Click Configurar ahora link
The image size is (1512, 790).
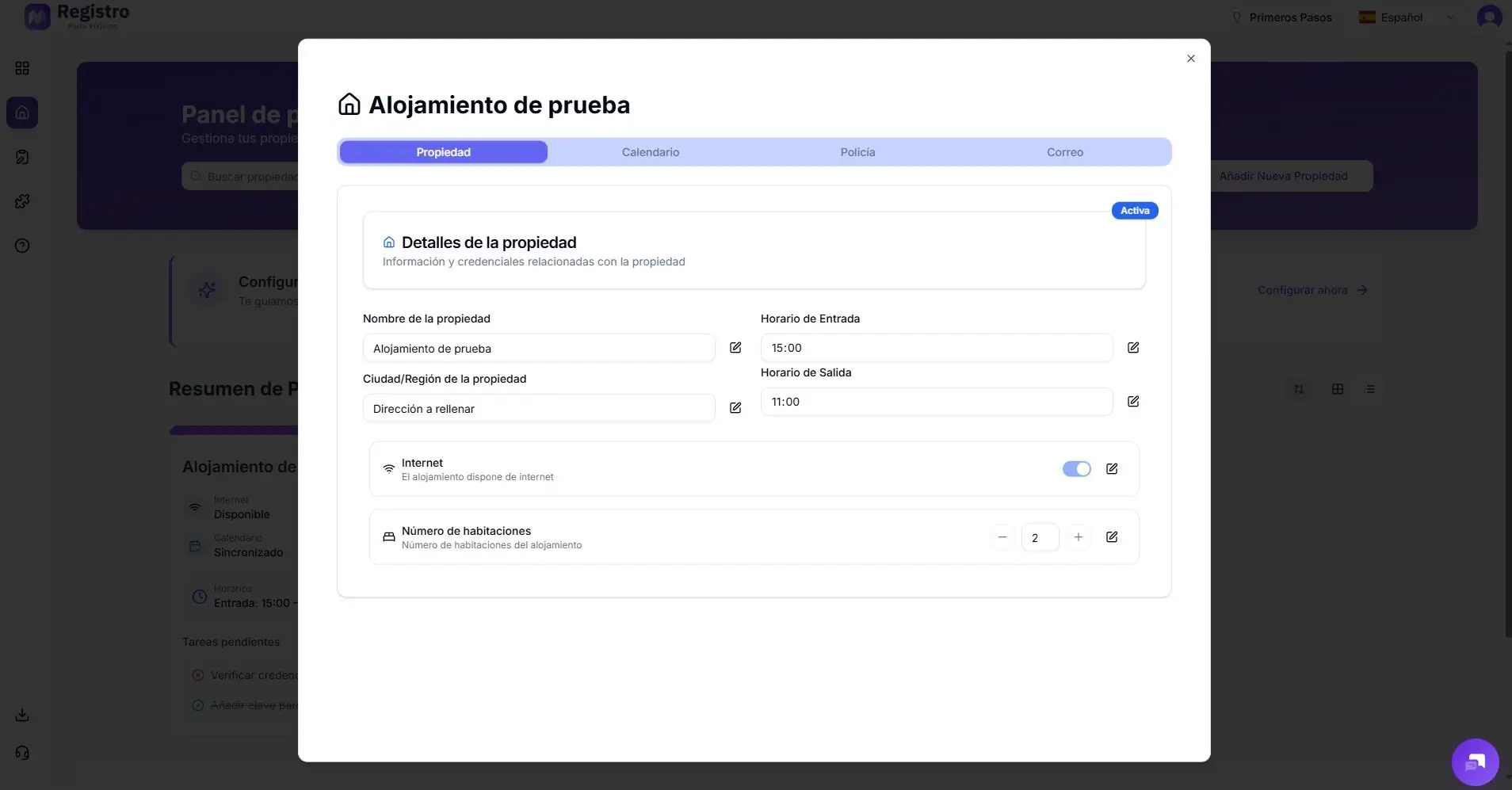pyautogui.click(x=1311, y=290)
